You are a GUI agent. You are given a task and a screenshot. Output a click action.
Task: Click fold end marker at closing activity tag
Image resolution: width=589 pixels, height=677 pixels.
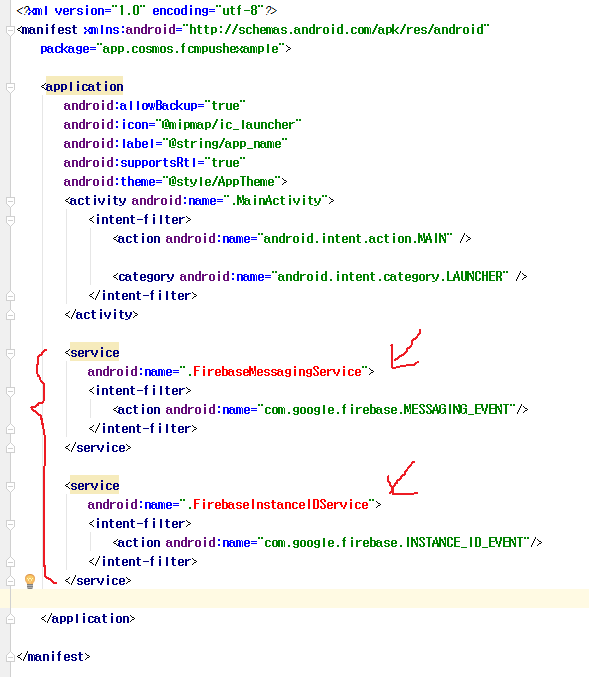10,315
